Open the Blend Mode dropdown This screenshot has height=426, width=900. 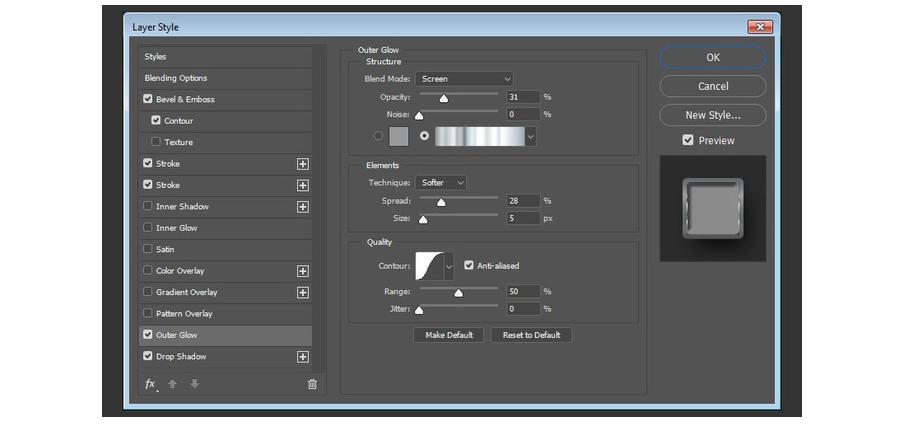tap(465, 79)
